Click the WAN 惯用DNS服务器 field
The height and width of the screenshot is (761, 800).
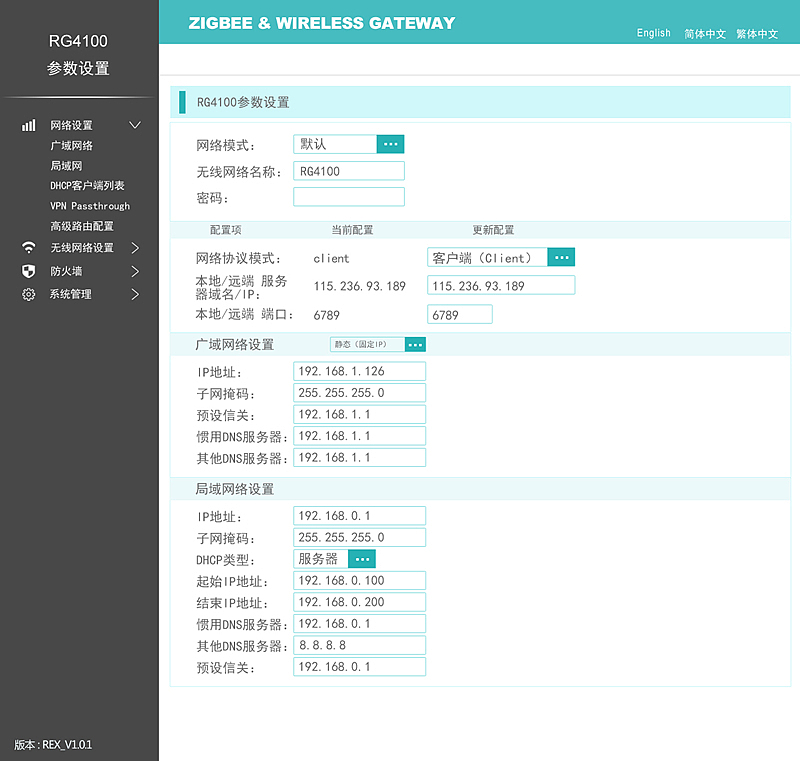[360, 436]
